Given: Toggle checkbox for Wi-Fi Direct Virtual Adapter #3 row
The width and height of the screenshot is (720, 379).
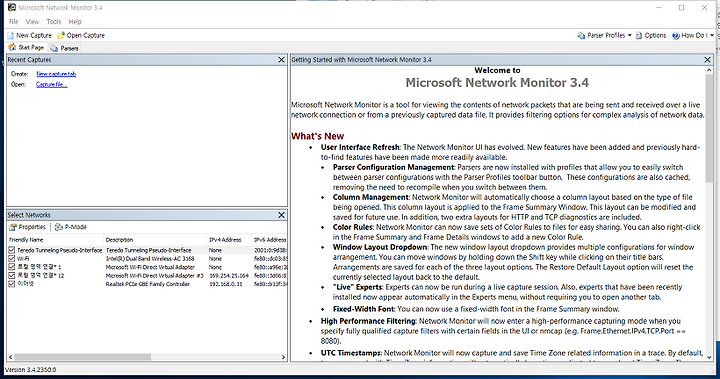Looking at the screenshot, I should click(12, 276).
